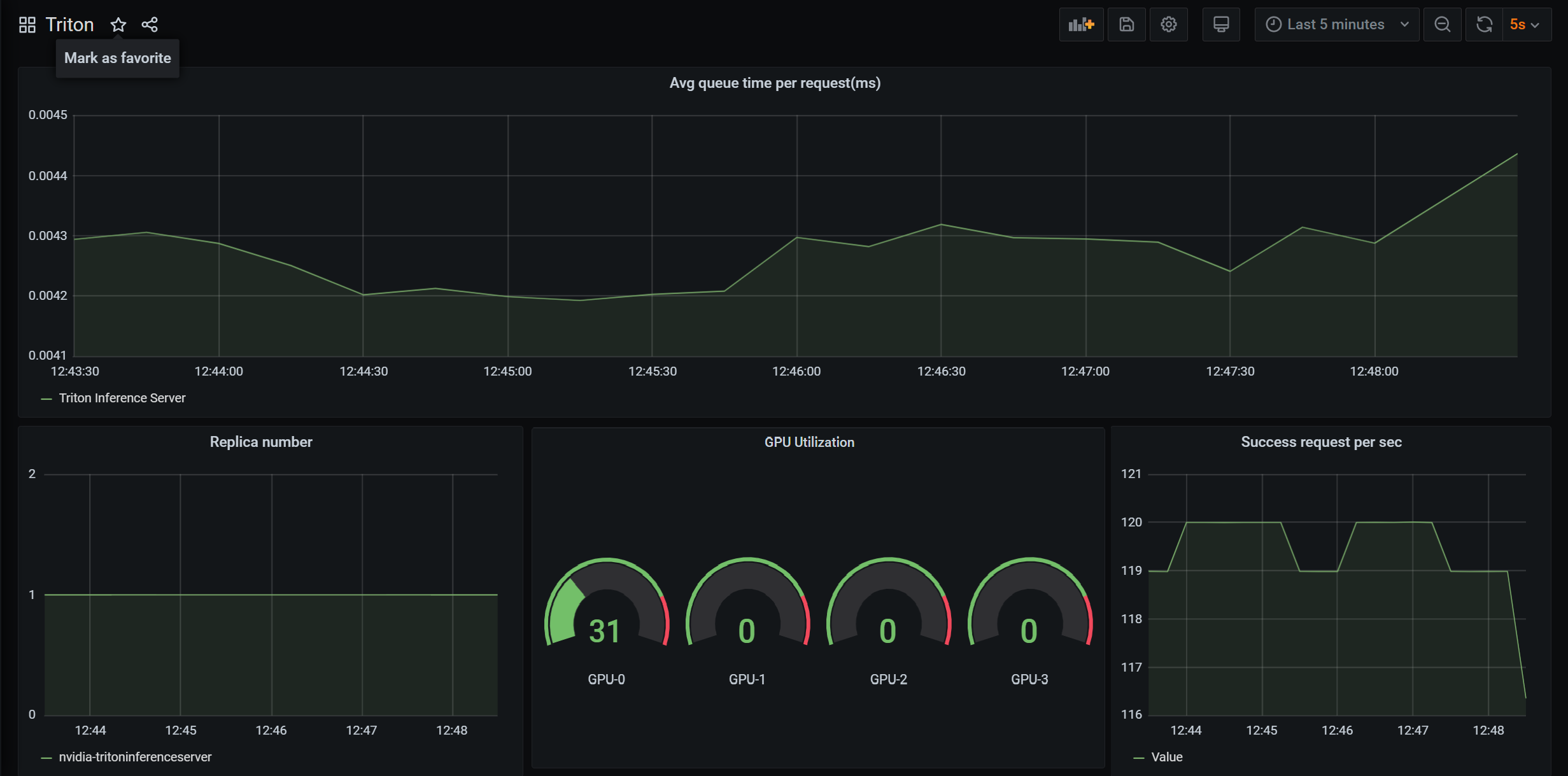Viewport: 1568px width, 776px height.
Task: Click the share dashboard icon
Action: point(150,25)
